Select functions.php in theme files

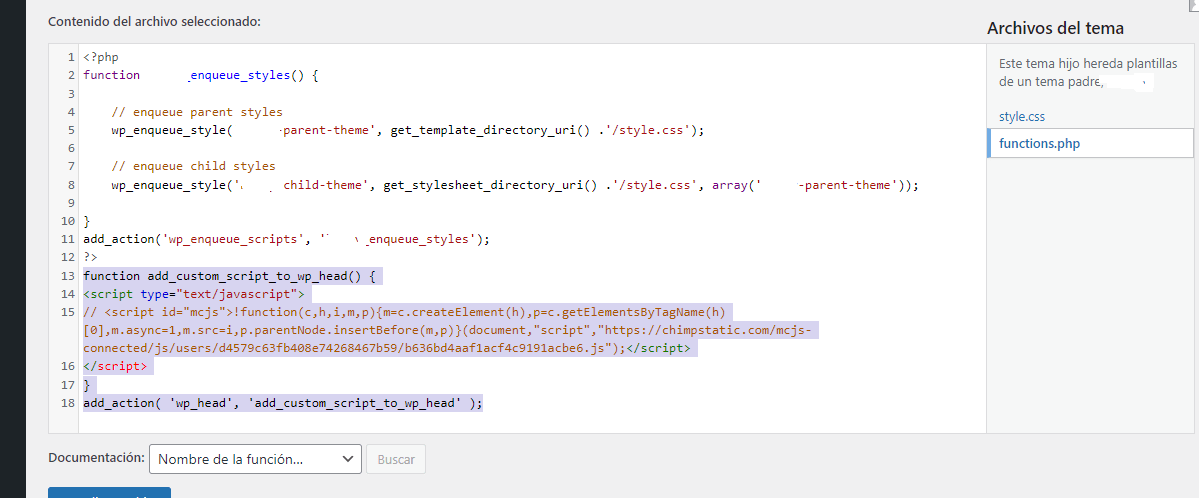tap(1090, 143)
